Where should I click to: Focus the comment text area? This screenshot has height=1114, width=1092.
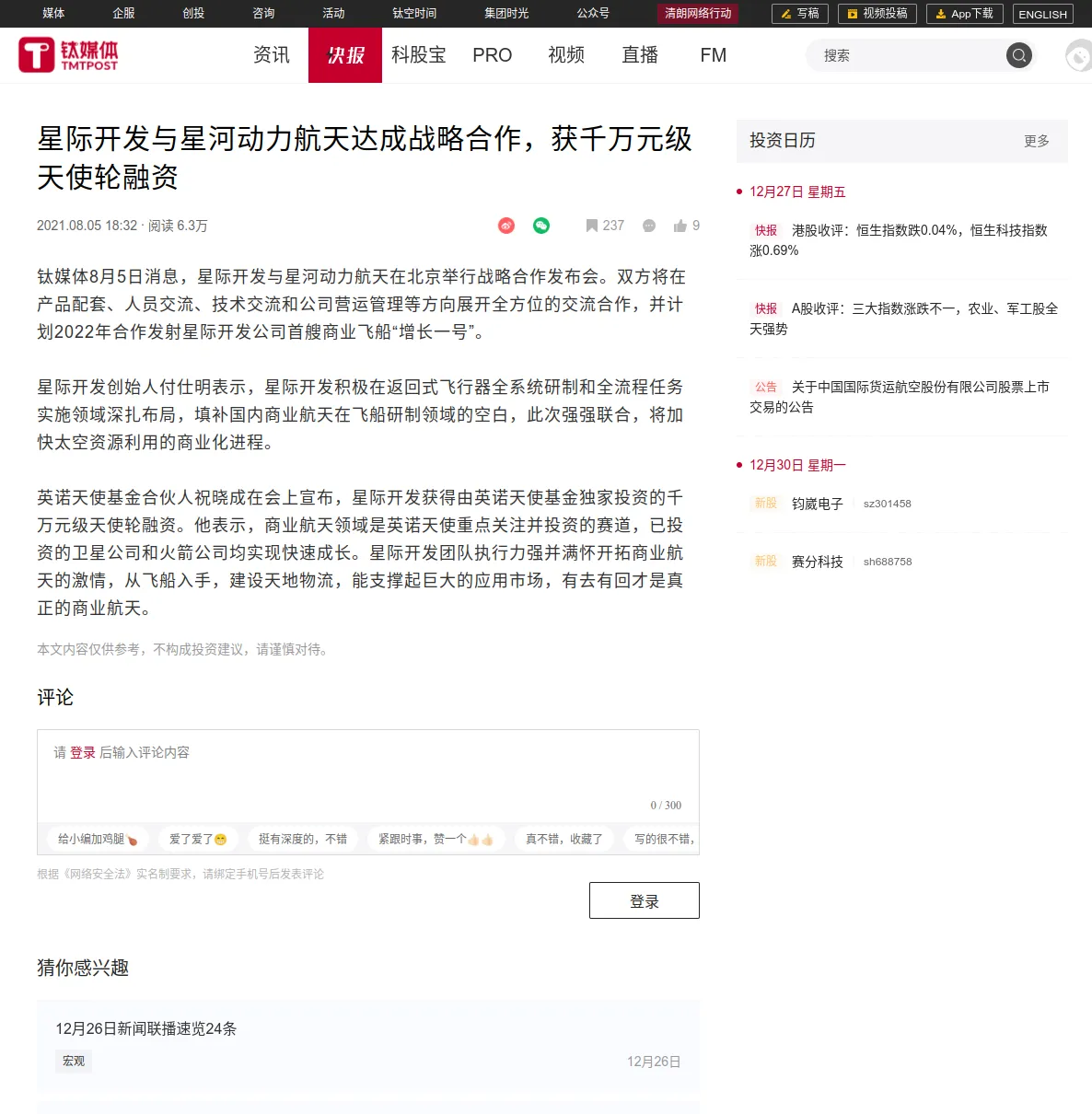[368, 775]
